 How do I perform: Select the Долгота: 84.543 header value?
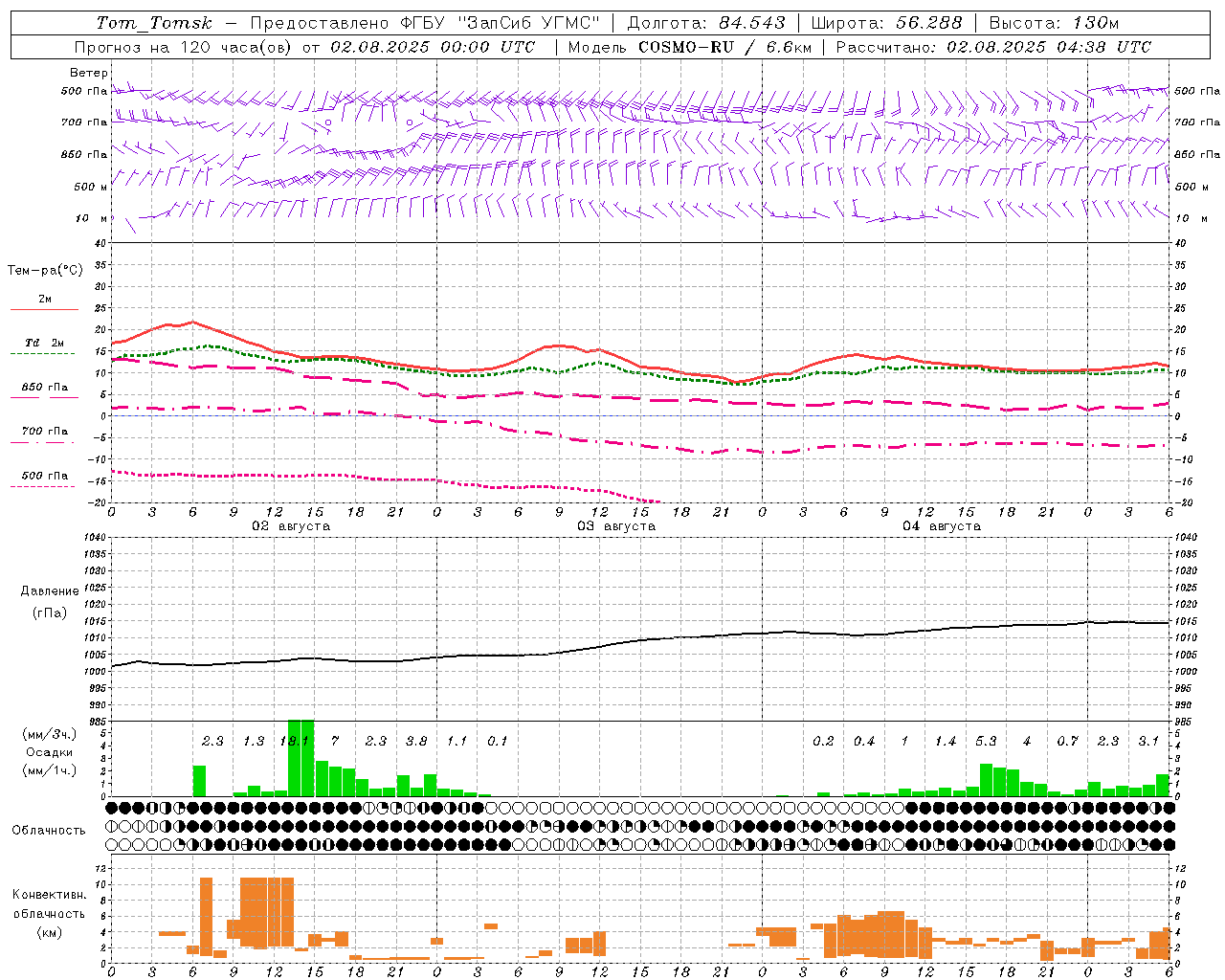coord(706,23)
